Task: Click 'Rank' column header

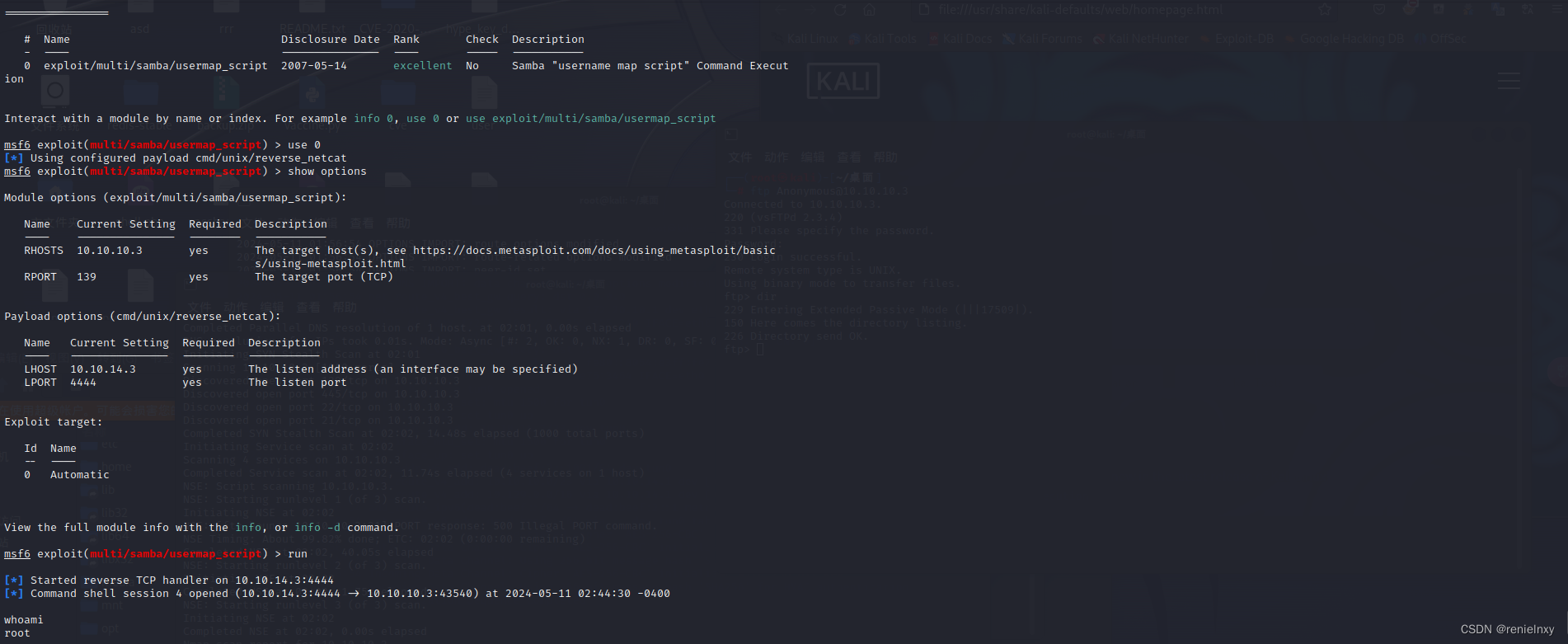Action: [x=406, y=40]
